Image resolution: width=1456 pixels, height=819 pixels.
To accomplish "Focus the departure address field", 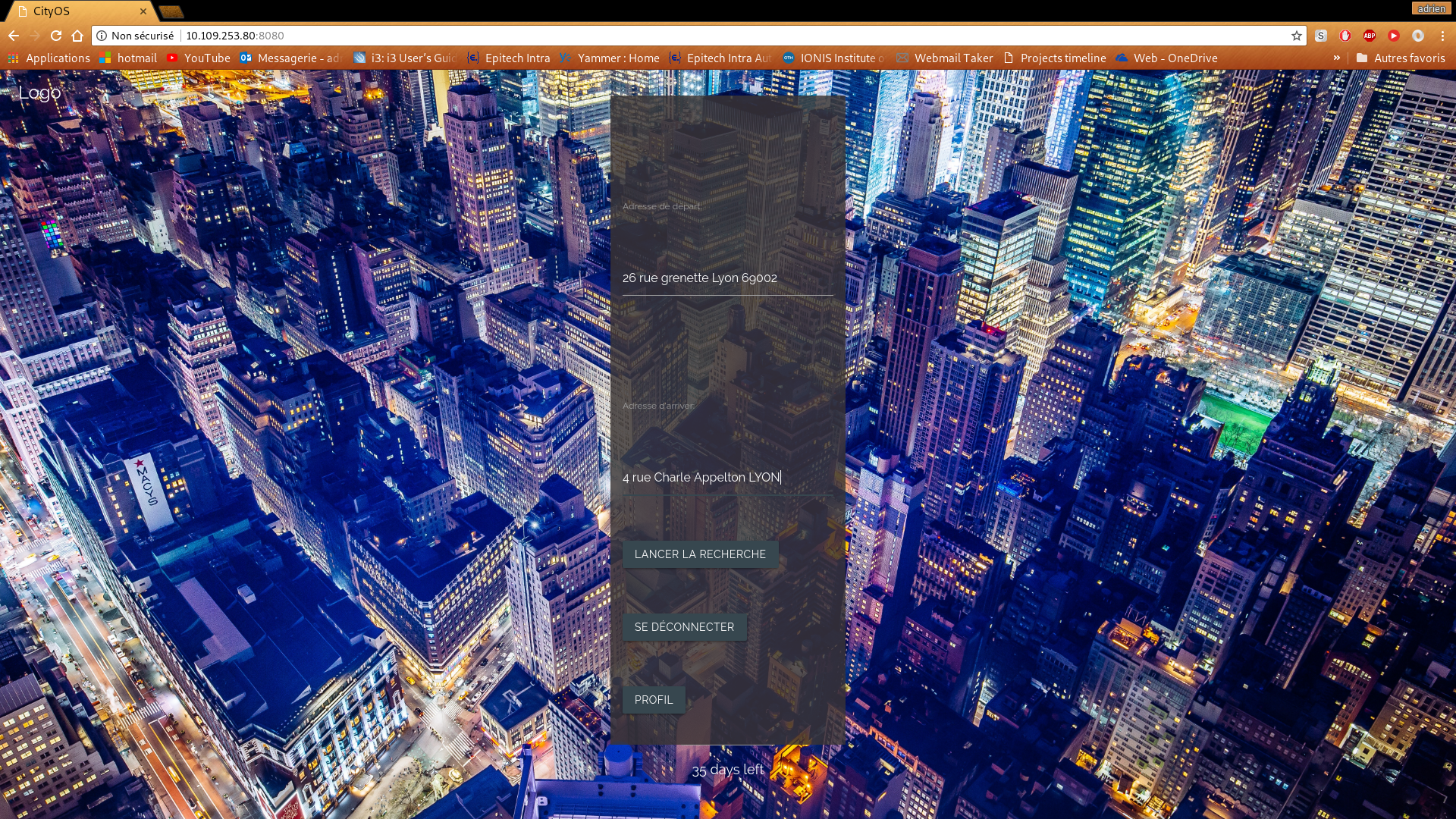I will (726, 278).
